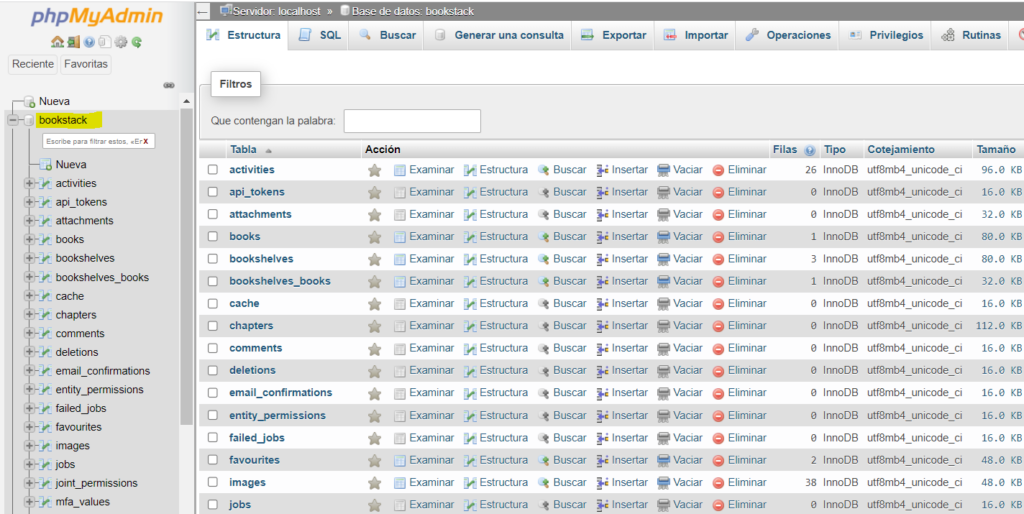Click sidebar scrollbar up arrow
This screenshot has width=1024, height=514.
pos(187,103)
